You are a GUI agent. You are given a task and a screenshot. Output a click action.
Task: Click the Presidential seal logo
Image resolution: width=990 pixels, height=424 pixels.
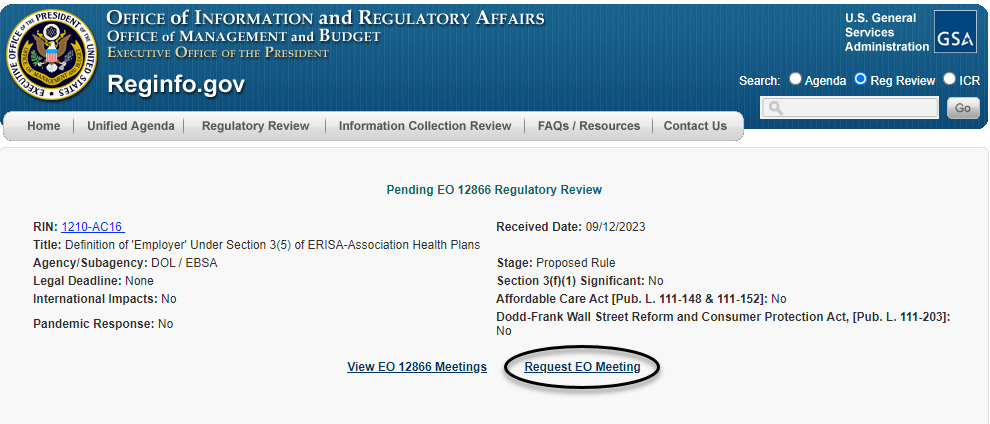(x=50, y=53)
